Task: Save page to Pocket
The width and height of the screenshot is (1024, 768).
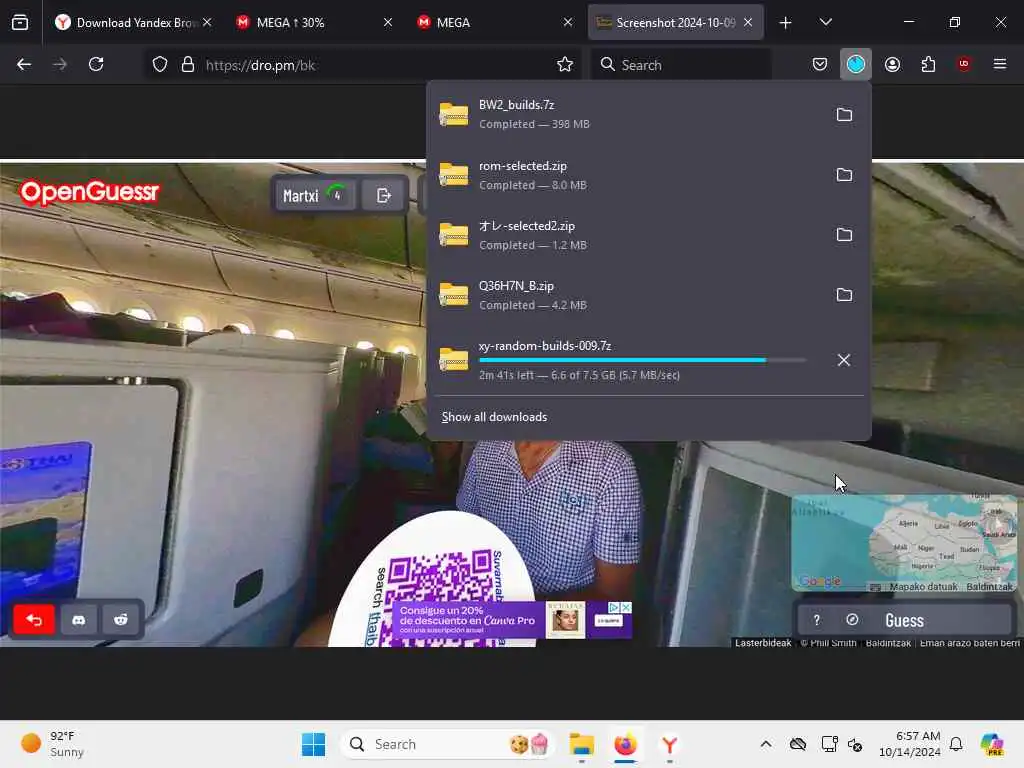Action: point(820,65)
